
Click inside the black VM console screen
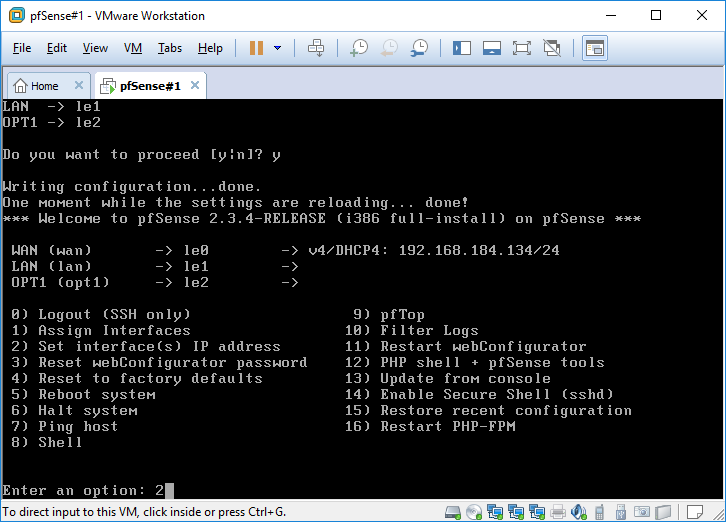(x=362, y=299)
